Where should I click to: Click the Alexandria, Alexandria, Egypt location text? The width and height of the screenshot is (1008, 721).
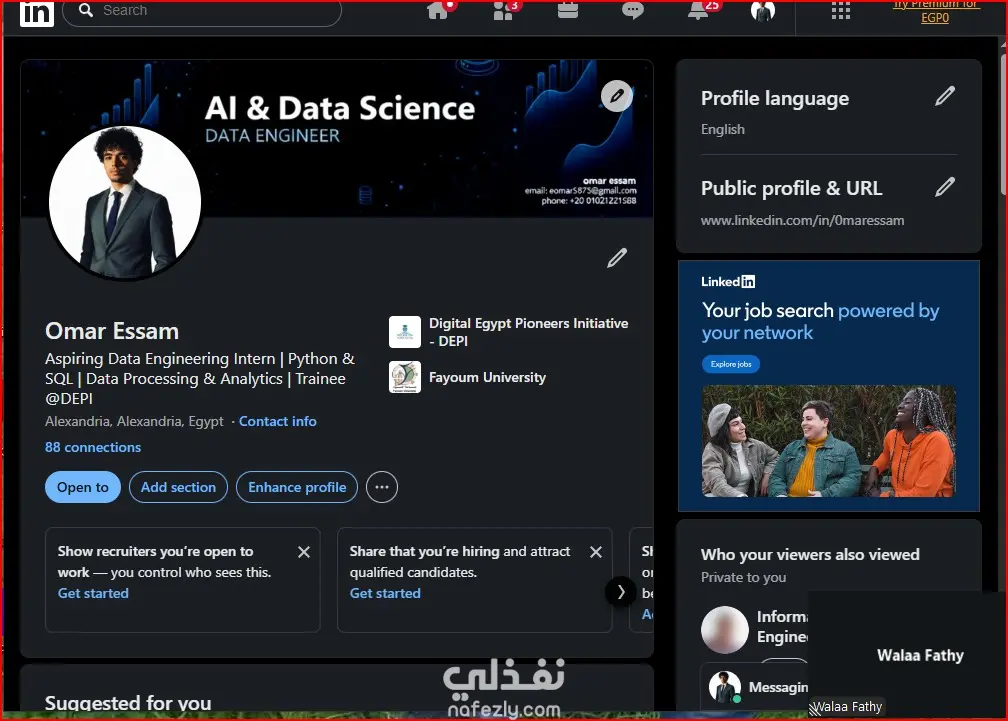coord(134,422)
